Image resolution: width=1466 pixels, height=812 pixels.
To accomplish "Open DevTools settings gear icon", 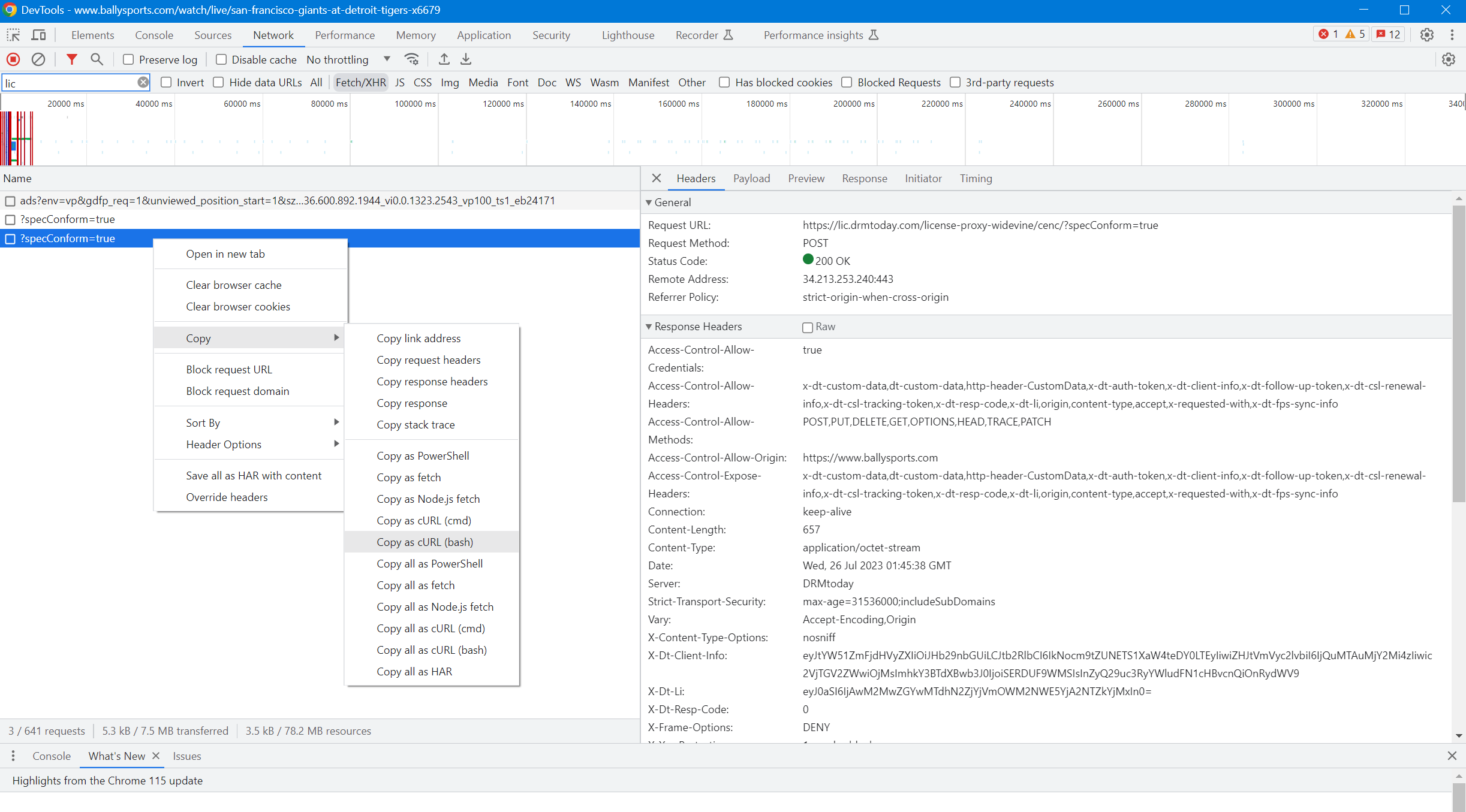I will tap(1427, 35).
